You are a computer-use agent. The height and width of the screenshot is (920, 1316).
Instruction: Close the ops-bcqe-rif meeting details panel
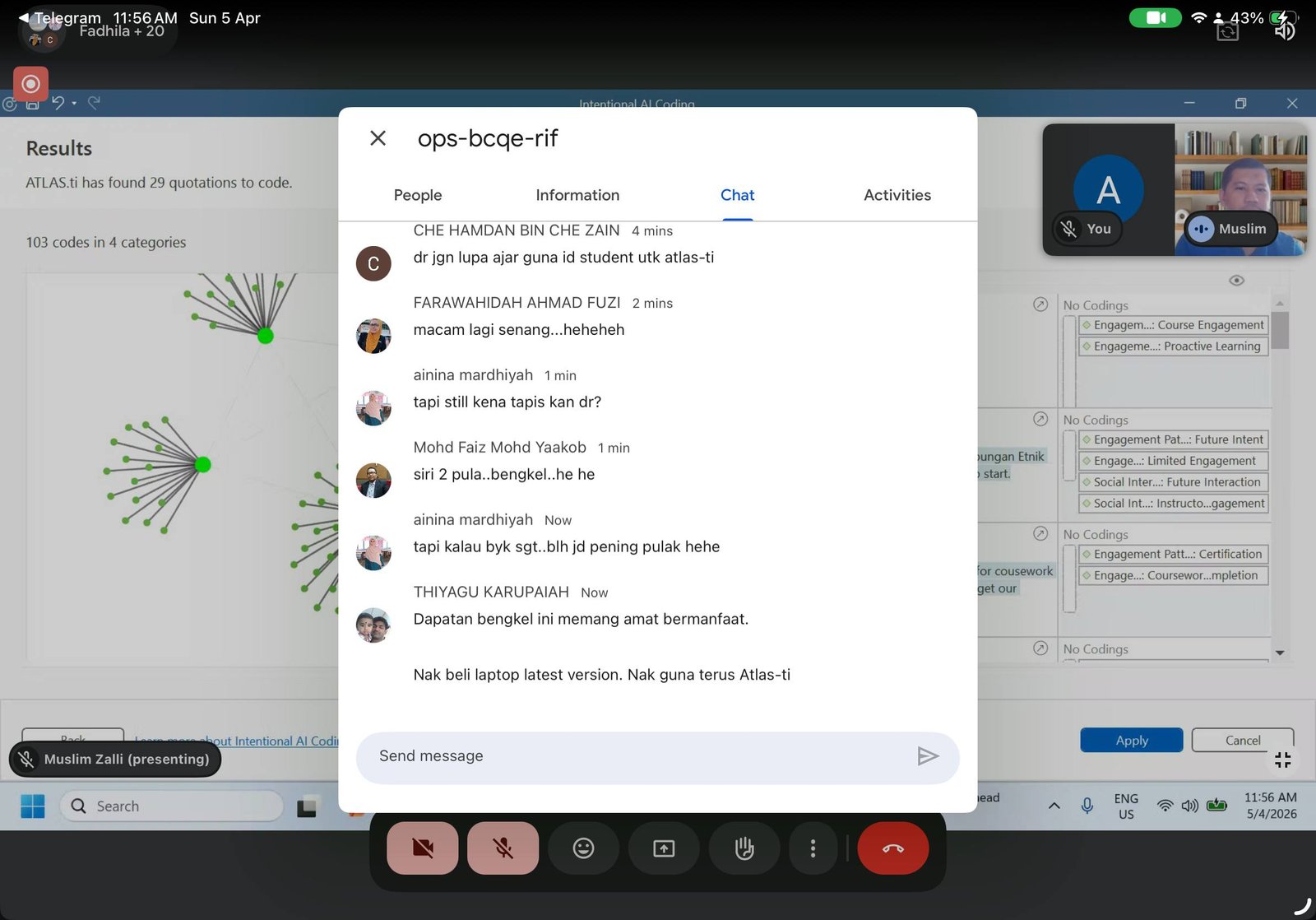[x=378, y=138]
